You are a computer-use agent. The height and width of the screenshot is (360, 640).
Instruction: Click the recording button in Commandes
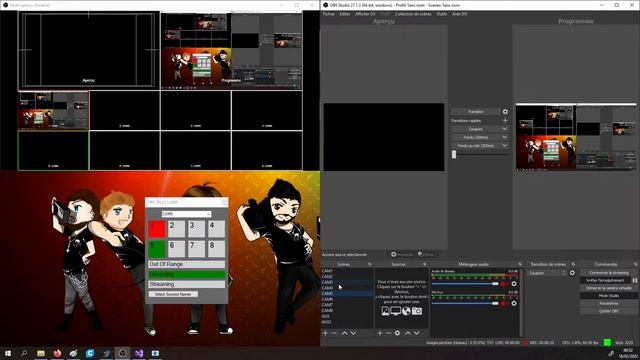[605, 280]
